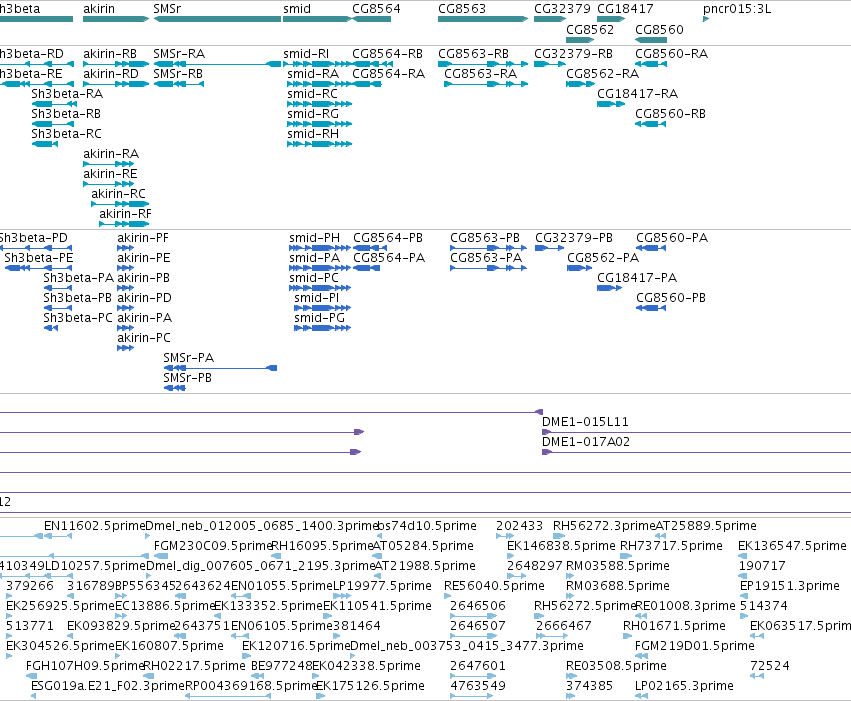Image resolution: width=851 pixels, height=701 pixels.
Task: Select EST FGM230C09.5prime
Action: point(213,546)
